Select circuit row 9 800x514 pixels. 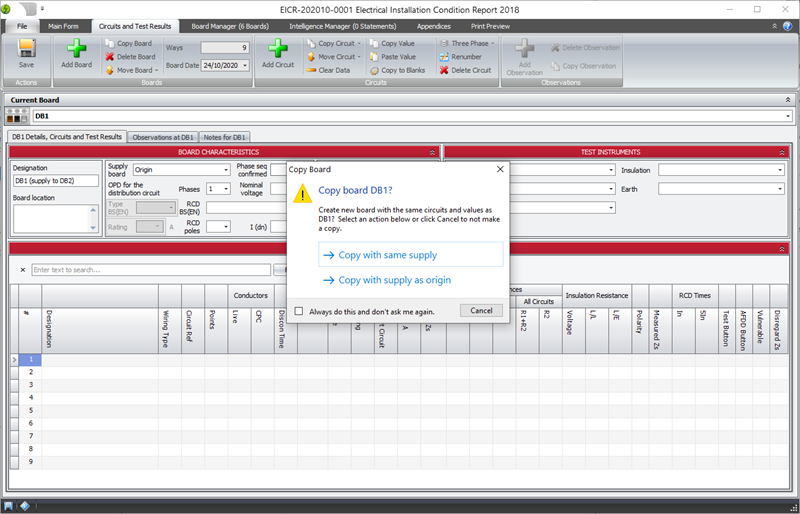coord(31,461)
